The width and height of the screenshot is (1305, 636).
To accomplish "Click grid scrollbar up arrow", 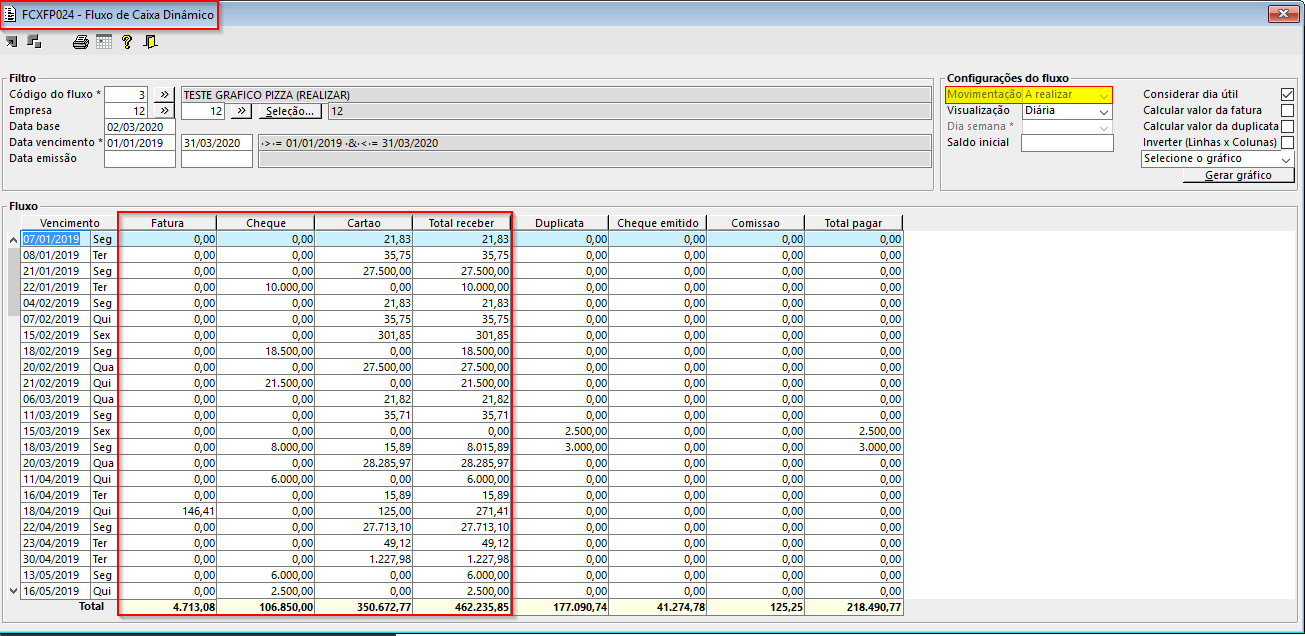I will pos(12,239).
